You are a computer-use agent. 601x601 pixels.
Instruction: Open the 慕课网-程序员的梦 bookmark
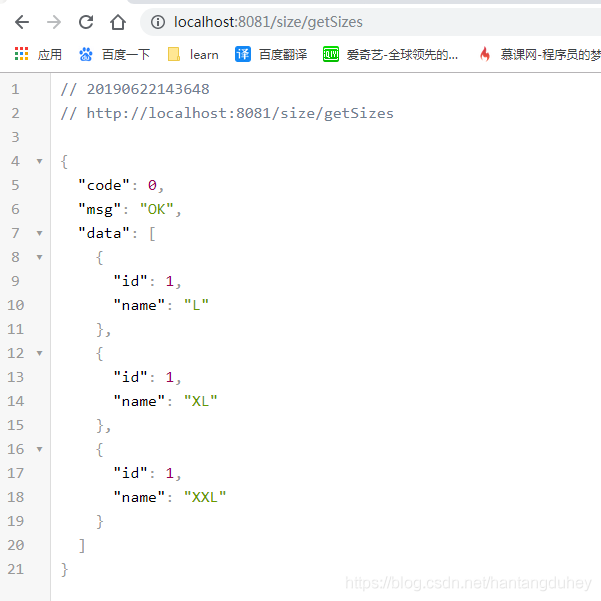point(550,55)
